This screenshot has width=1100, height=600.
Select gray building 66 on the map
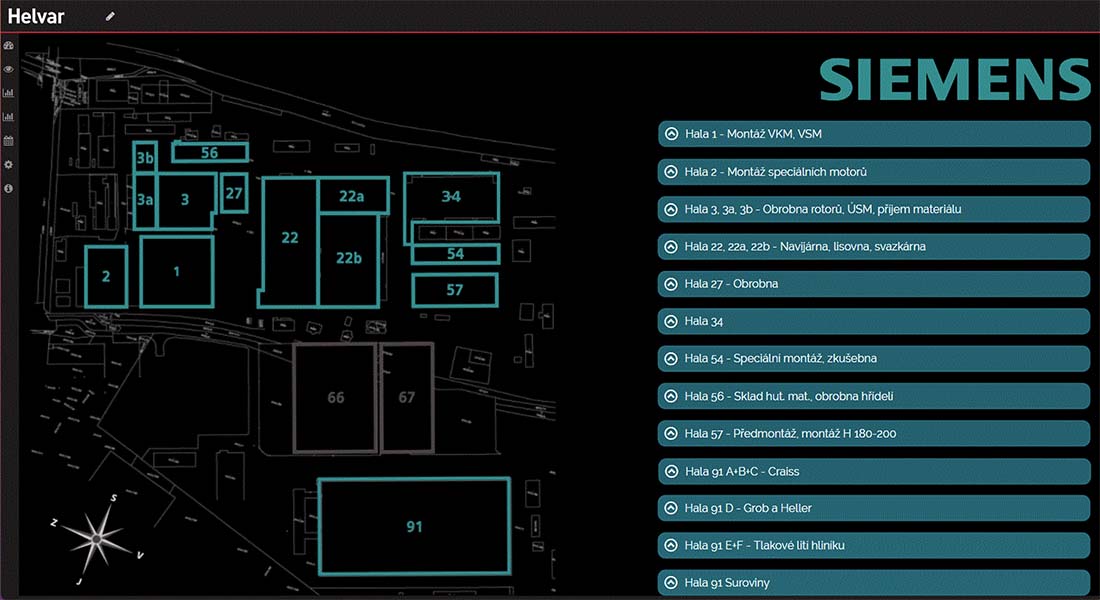[335, 398]
